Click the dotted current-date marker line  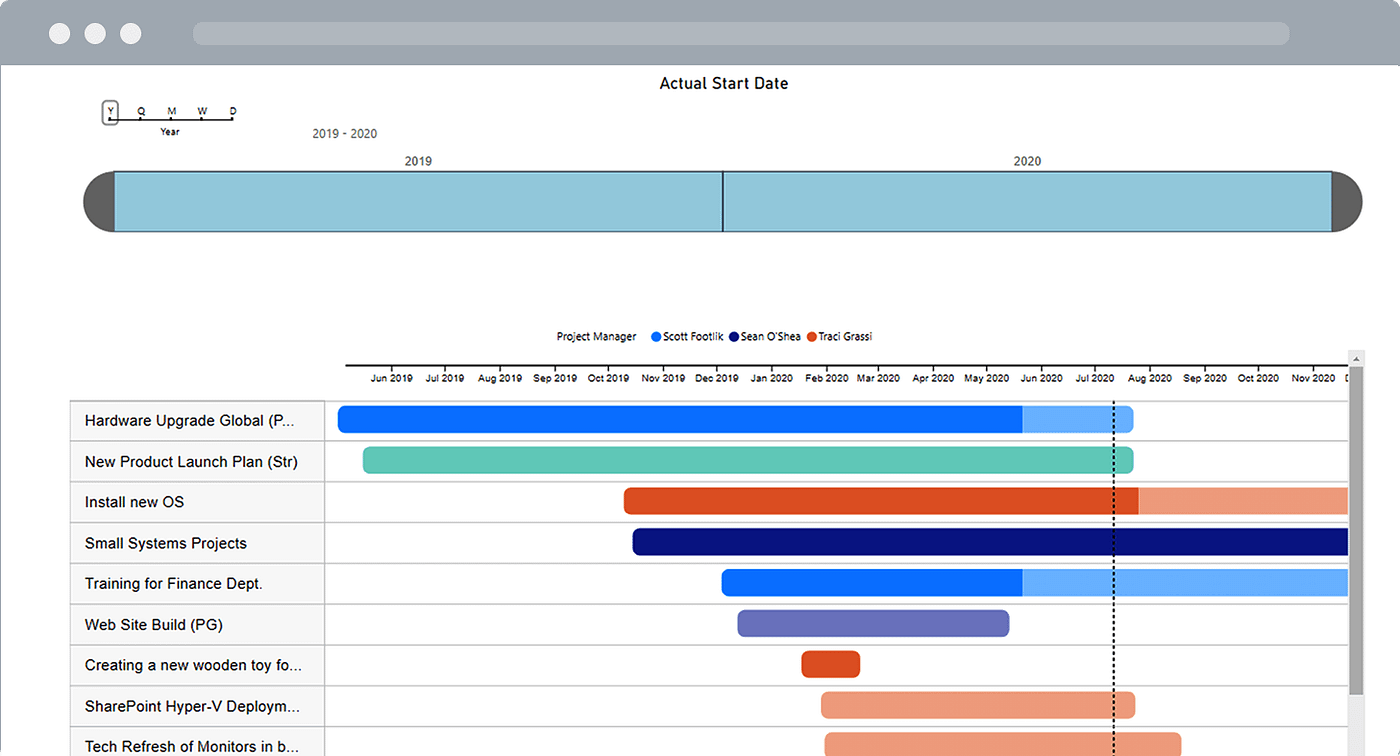[1113, 550]
